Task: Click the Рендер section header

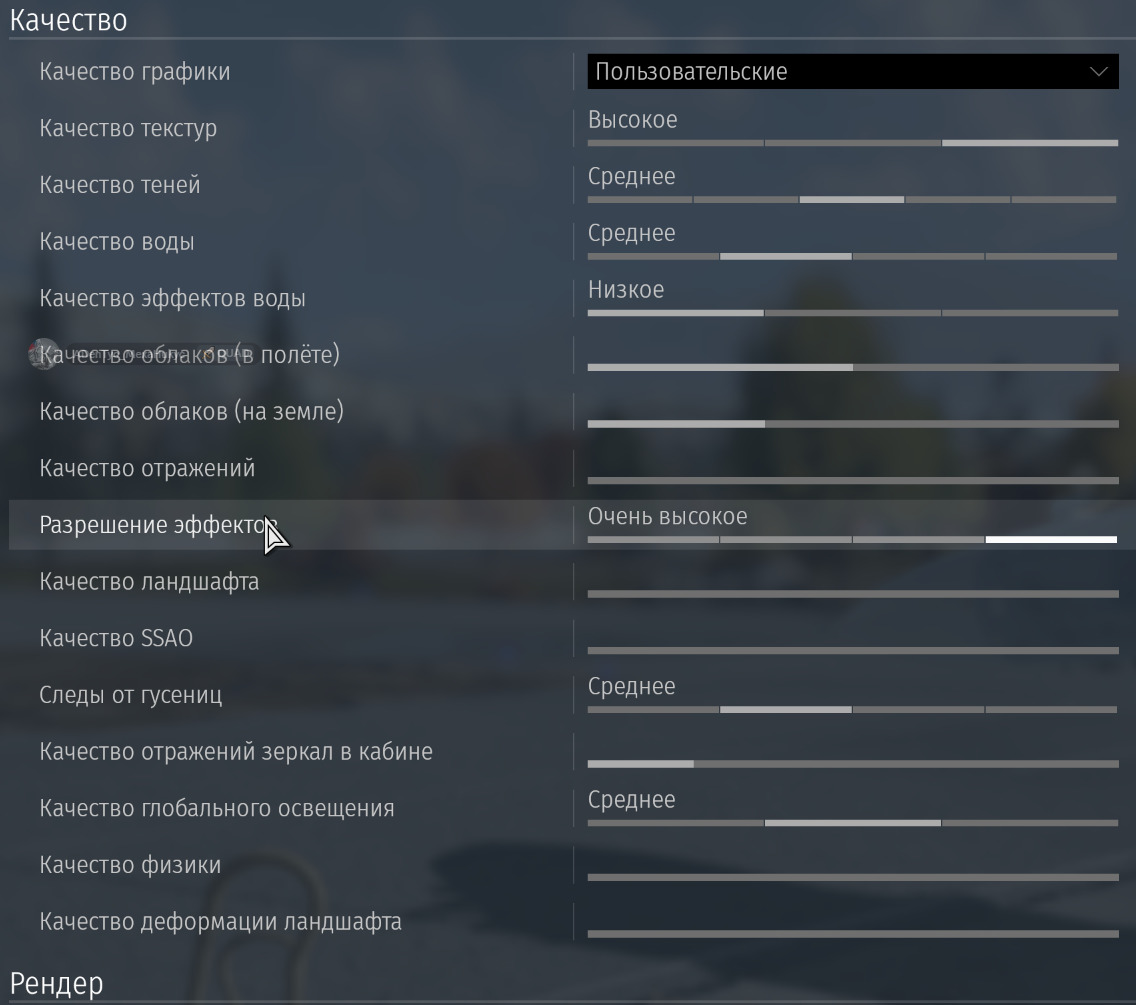Action: (56, 983)
